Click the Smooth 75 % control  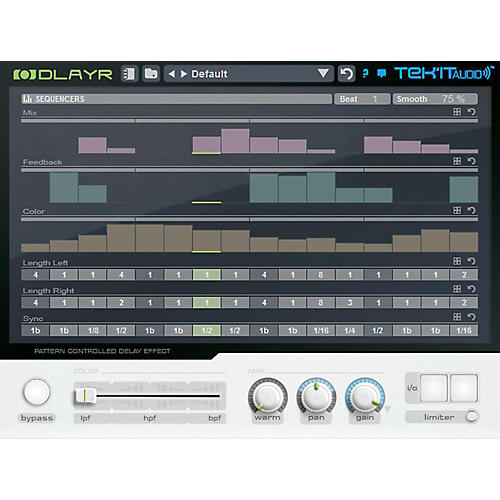435,99
